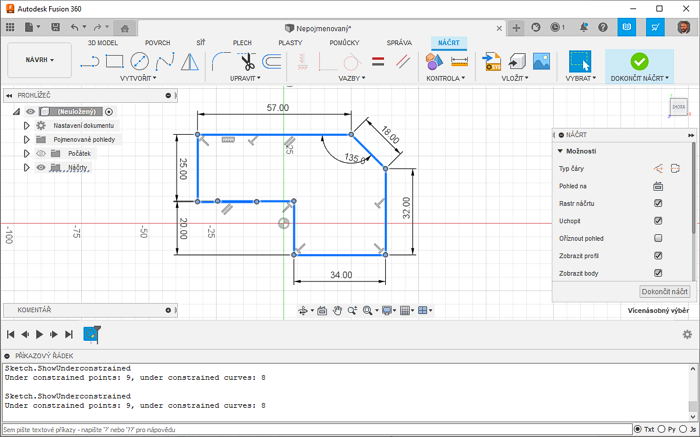Open the Measure tool

point(459,61)
